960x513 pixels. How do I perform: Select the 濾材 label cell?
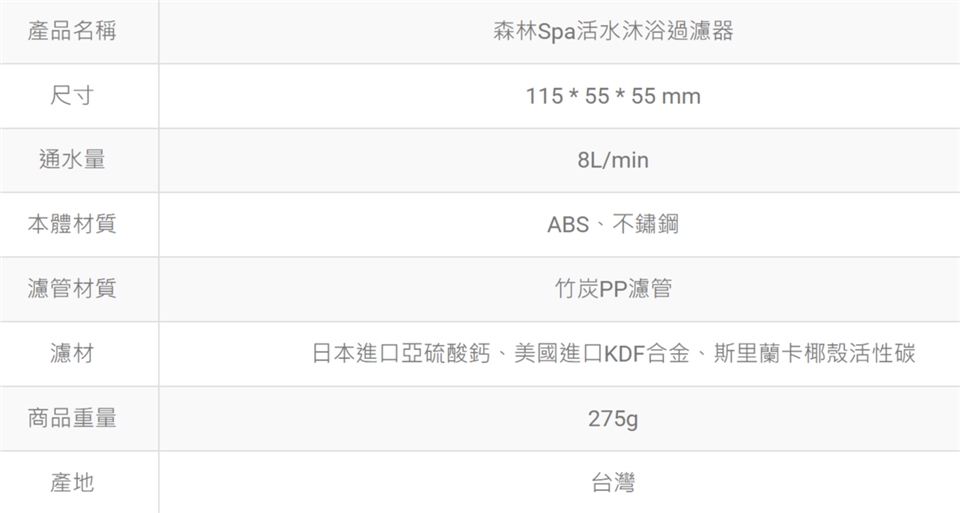72,353
